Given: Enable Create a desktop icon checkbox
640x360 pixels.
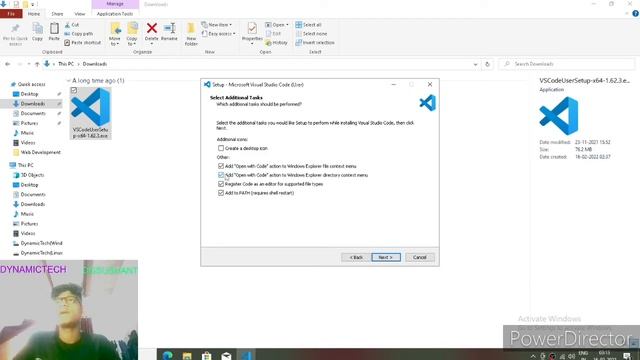Looking at the screenshot, I should (221, 148).
